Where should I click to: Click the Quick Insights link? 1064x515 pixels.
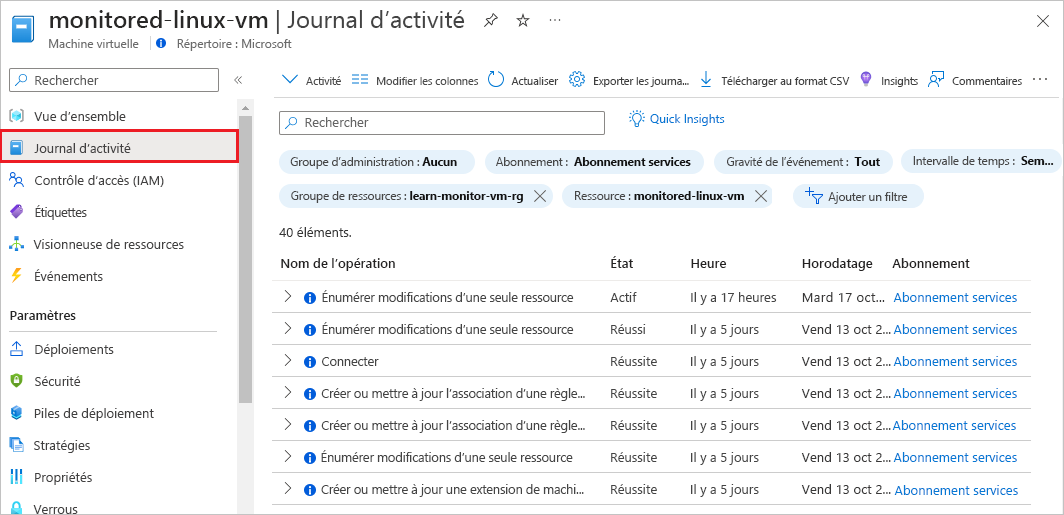[687, 119]
